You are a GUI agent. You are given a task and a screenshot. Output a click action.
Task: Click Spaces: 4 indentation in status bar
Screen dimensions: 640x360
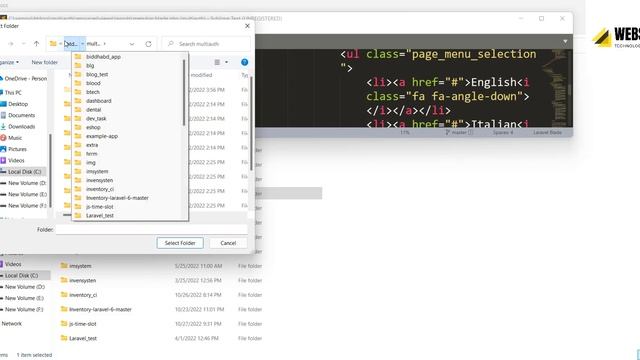coord(503,133)
